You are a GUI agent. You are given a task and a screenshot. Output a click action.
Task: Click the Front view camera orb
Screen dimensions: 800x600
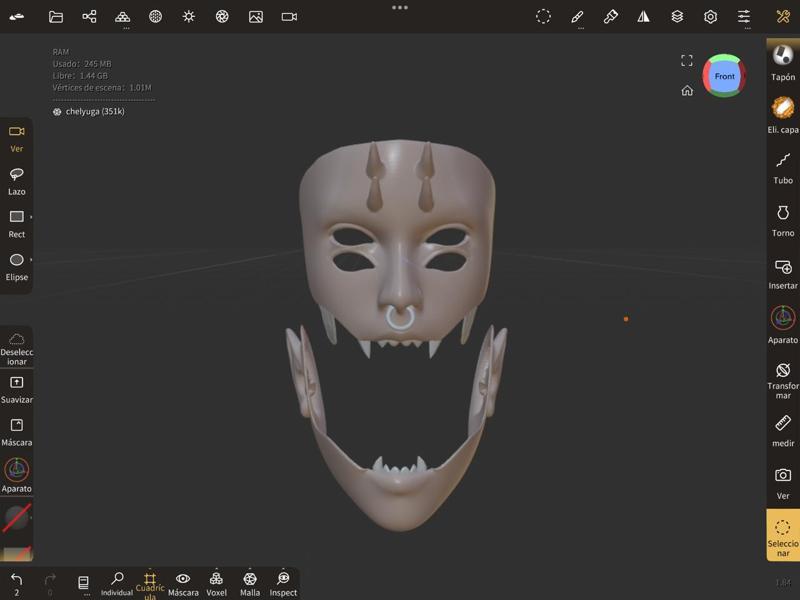click(x=723, y=76)
